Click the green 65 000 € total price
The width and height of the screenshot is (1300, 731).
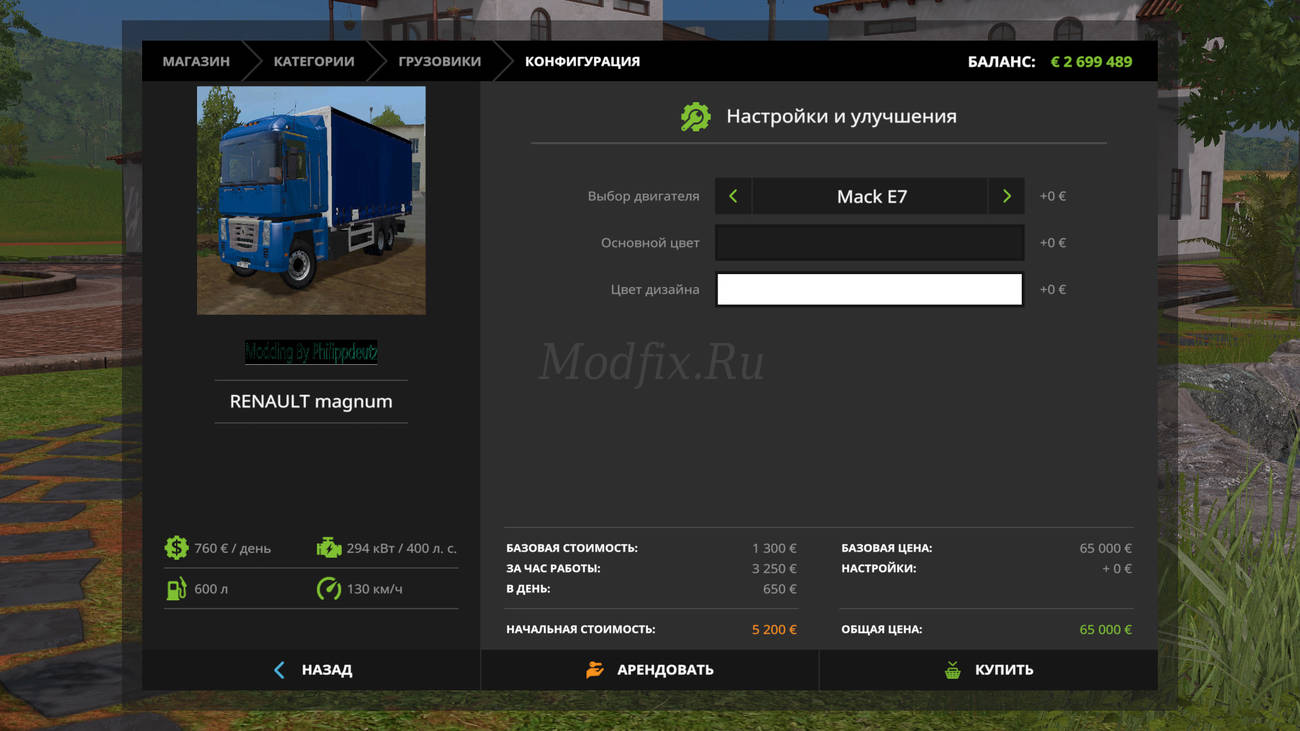pyautogui.click(x=1105, y=629)
